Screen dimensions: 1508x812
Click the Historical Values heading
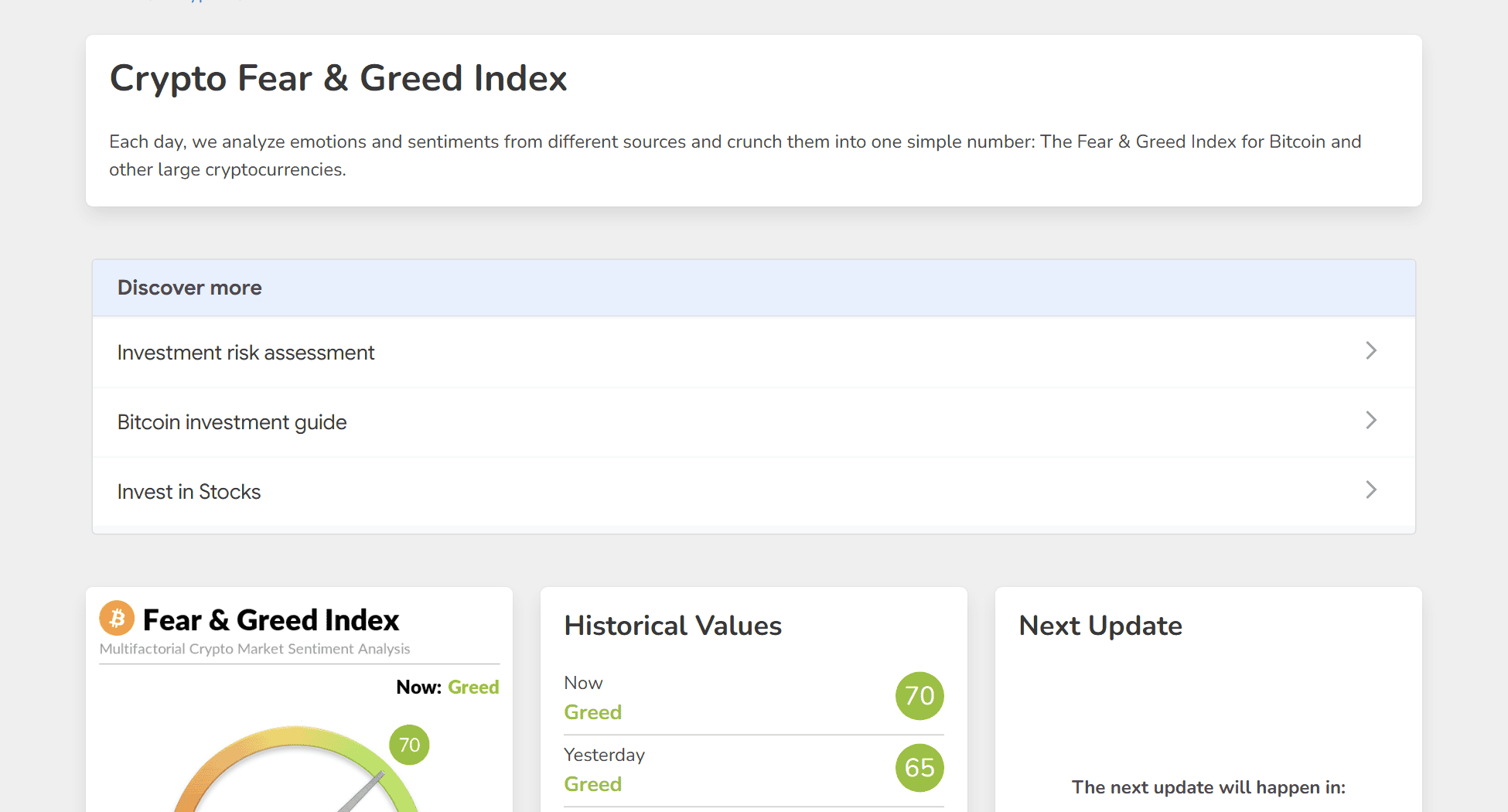[x=673, y=626]
